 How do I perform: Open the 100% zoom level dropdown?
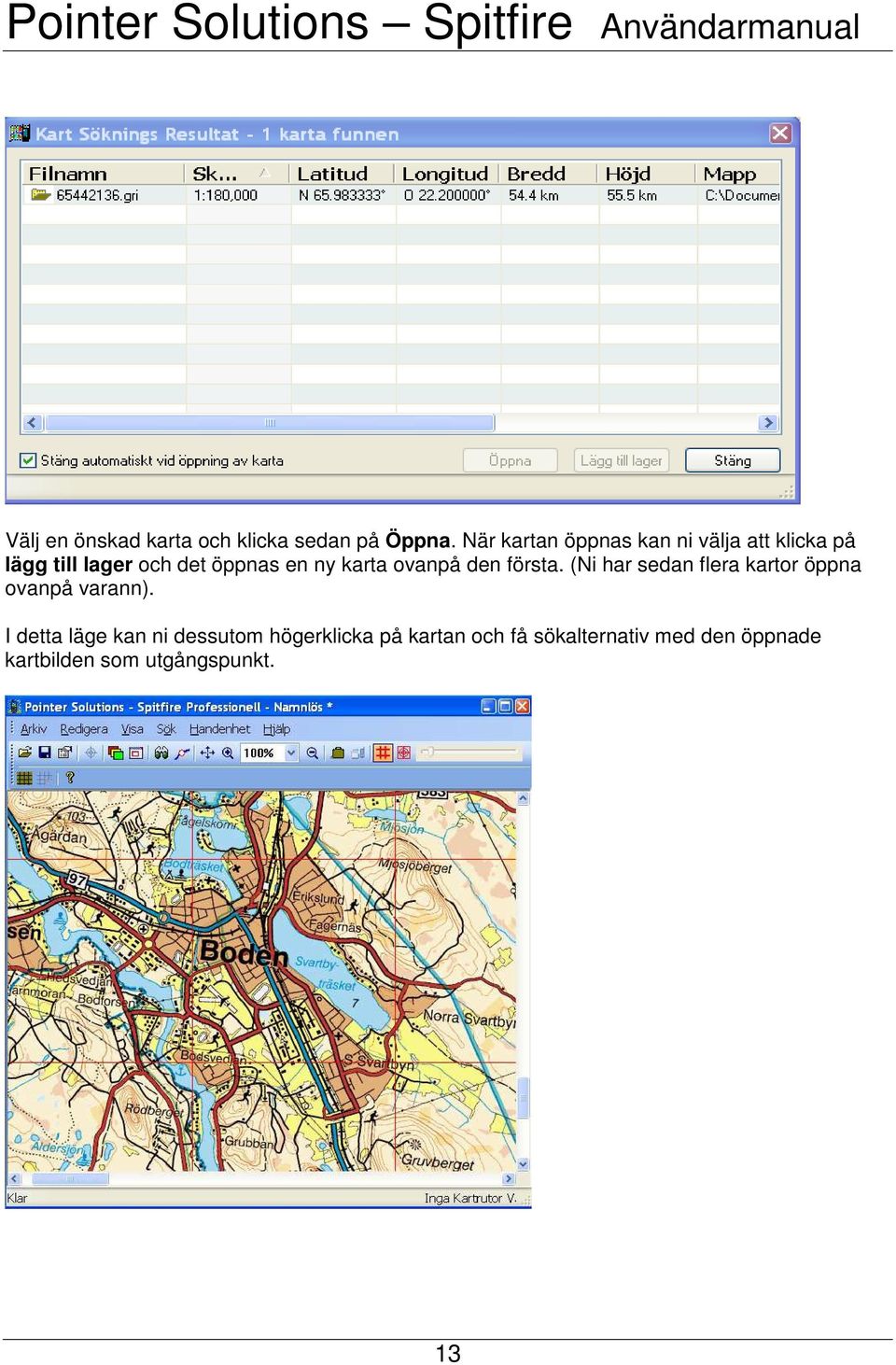(291, 753)
